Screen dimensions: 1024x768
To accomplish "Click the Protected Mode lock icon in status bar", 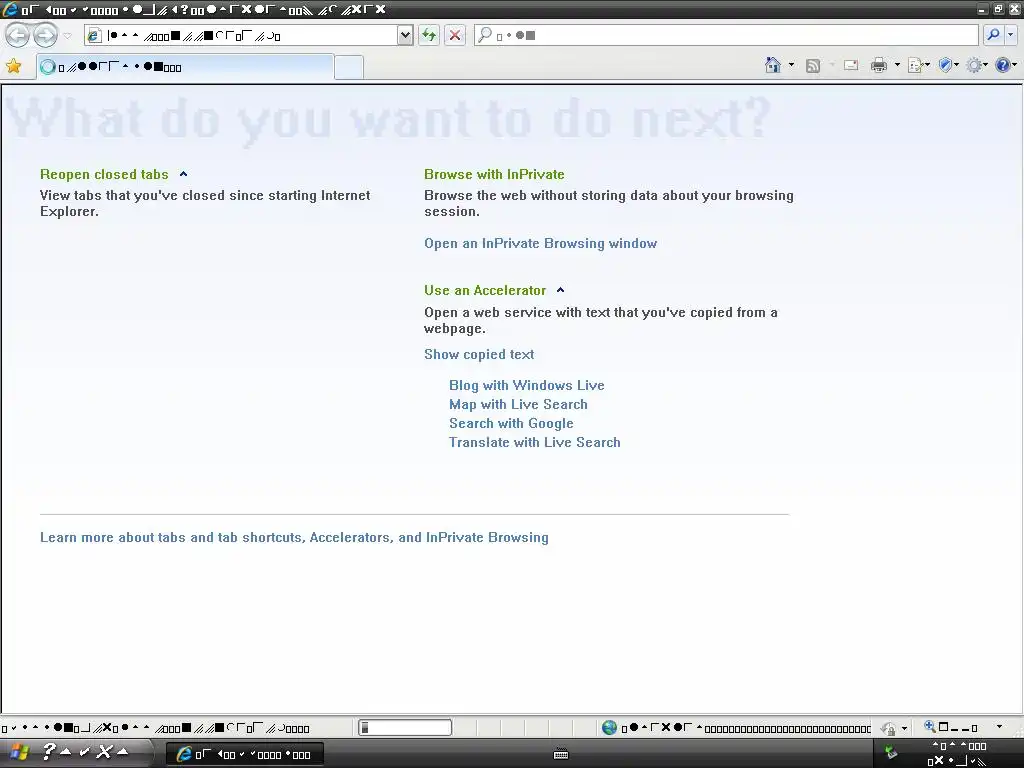I will coord(888,728).
